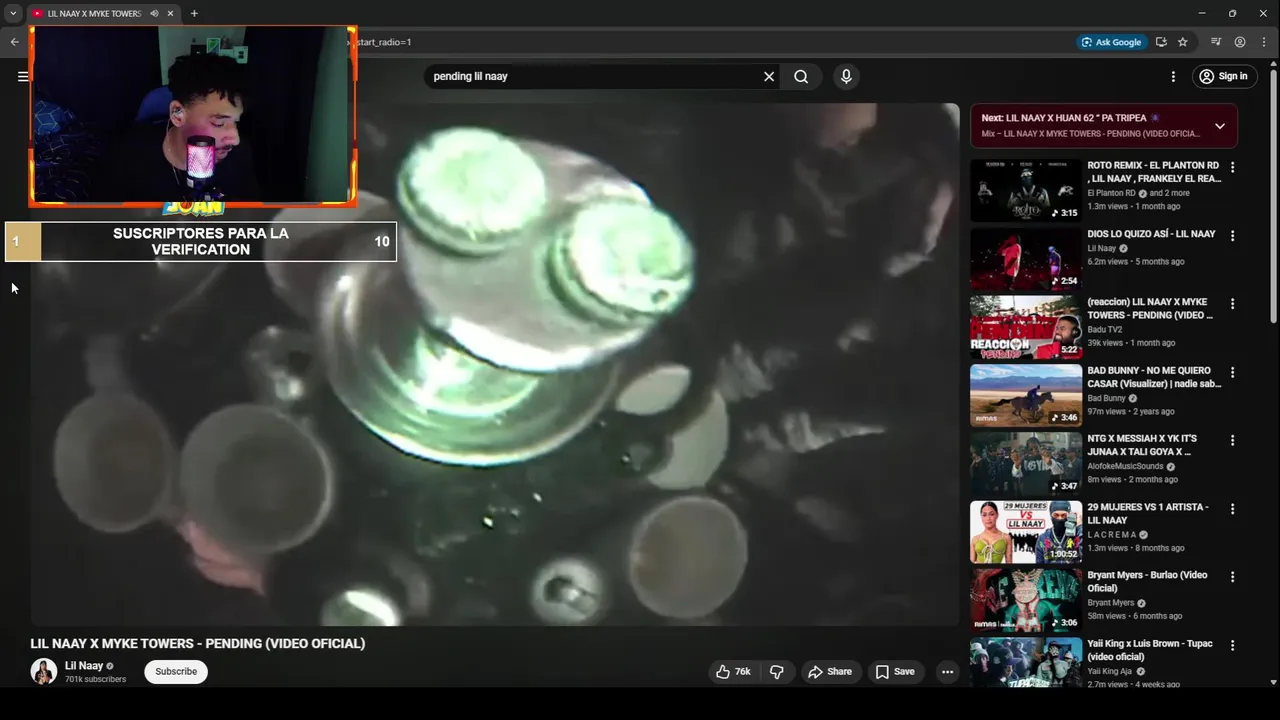Image resolution: width=1280 pixels, height=720 pixels.
Task: Clear the search box text with the X
Action: coord(769,76)
